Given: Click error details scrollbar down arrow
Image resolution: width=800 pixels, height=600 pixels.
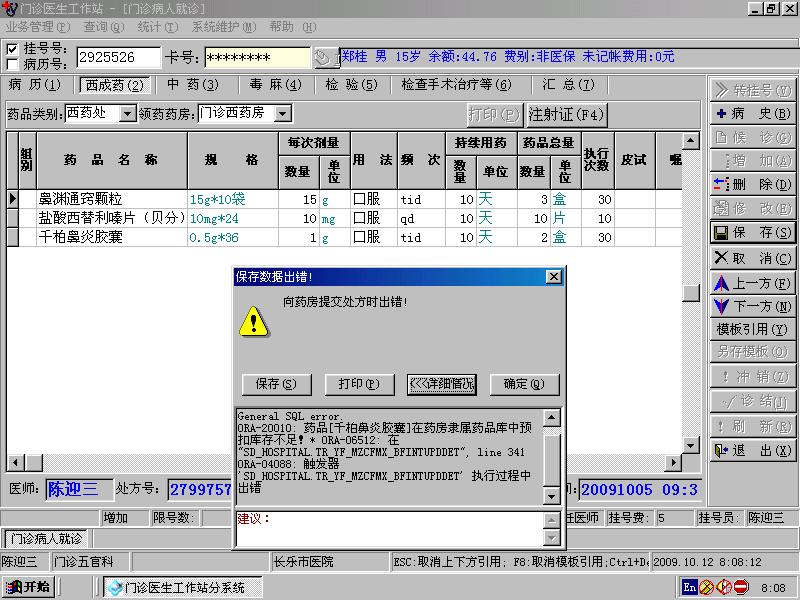Looking at the screenshot, I should click(x=552, y=495).
